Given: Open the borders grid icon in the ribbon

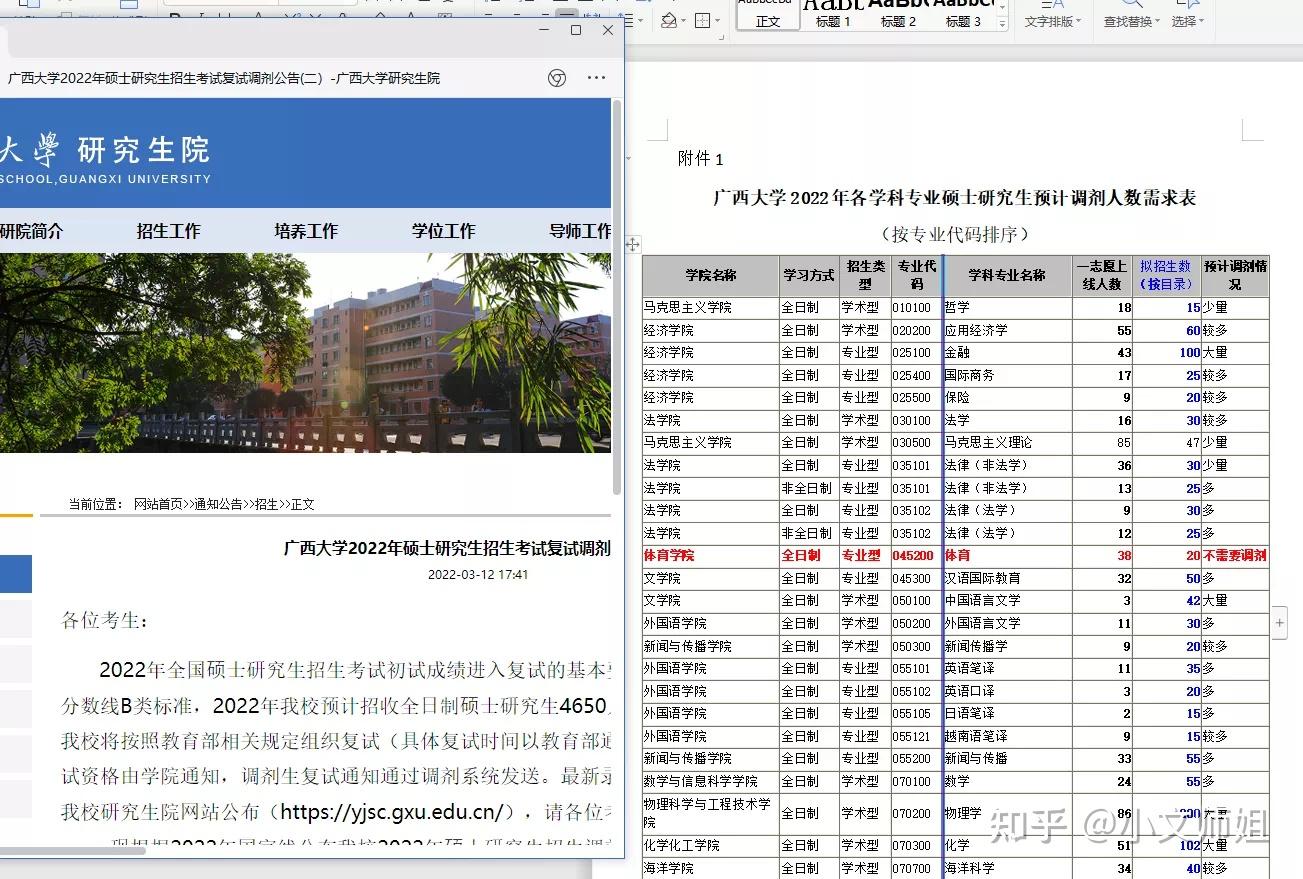Looking at the screenshot, I should point(702,20).
